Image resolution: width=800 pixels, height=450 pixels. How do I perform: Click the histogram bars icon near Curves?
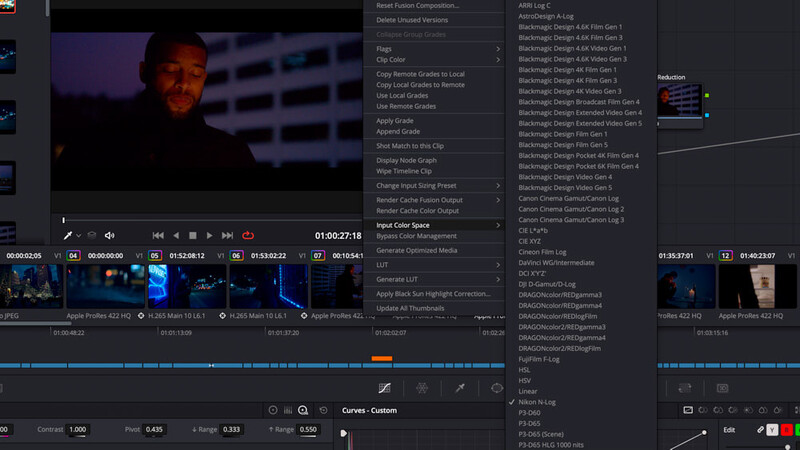click(288, 410)
